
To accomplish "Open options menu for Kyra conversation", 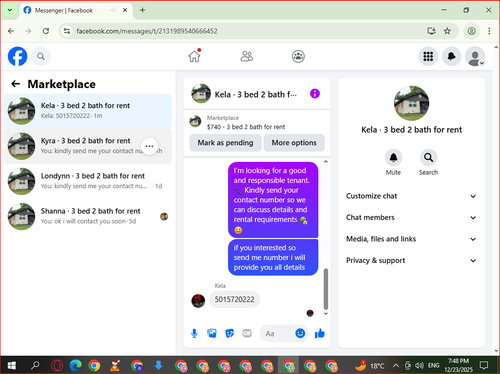I will [149, 146].
